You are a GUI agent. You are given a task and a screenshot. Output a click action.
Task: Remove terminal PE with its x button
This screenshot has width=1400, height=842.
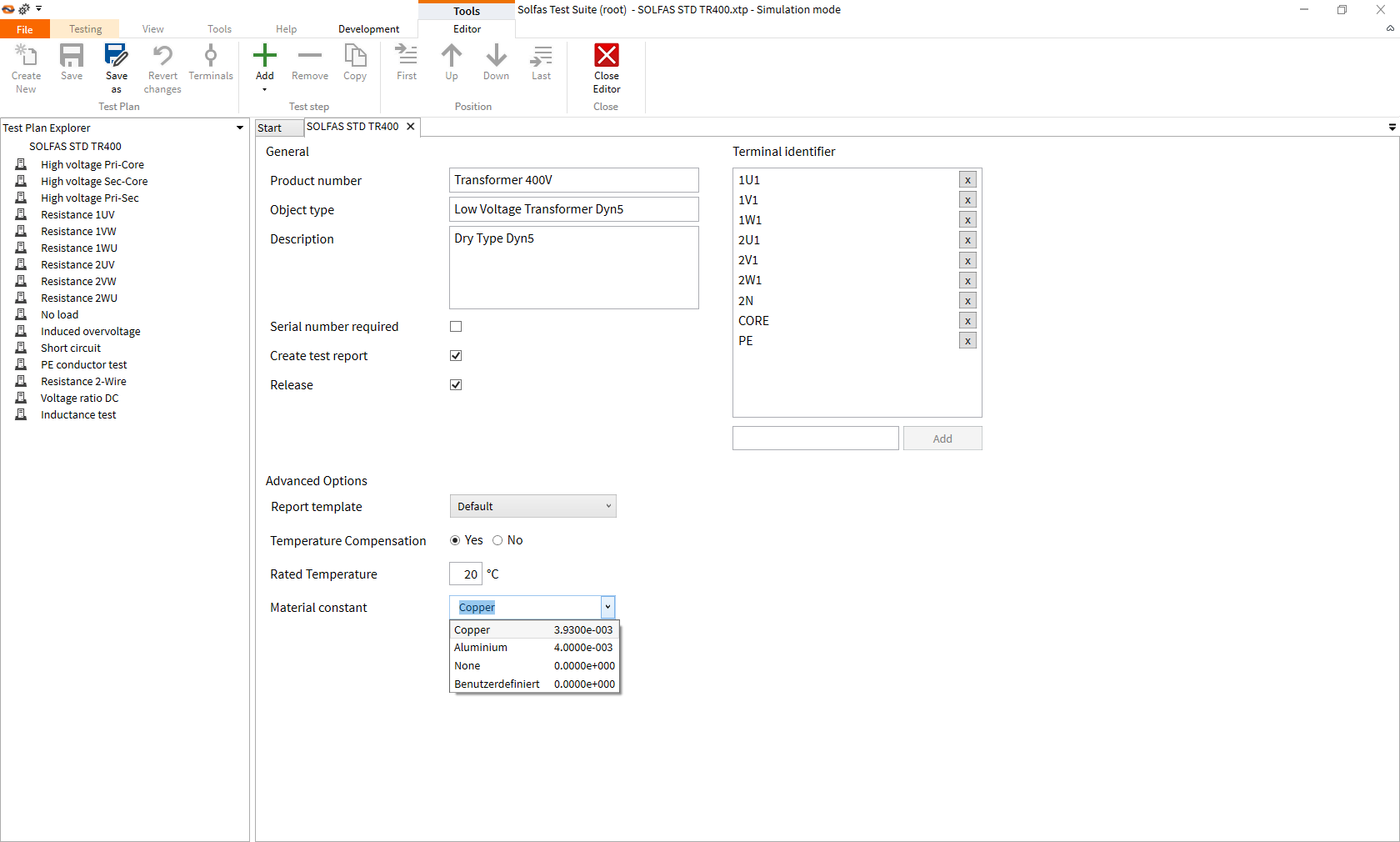(x=967, y=341)
